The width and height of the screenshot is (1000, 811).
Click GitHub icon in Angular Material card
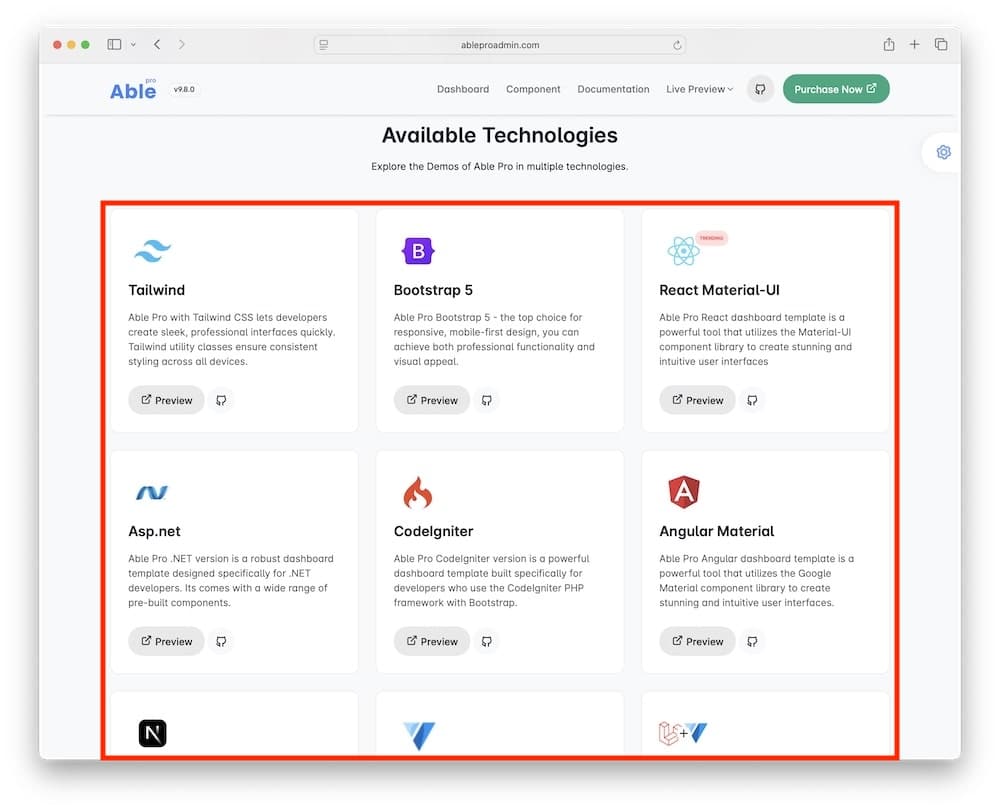point(752,641)
